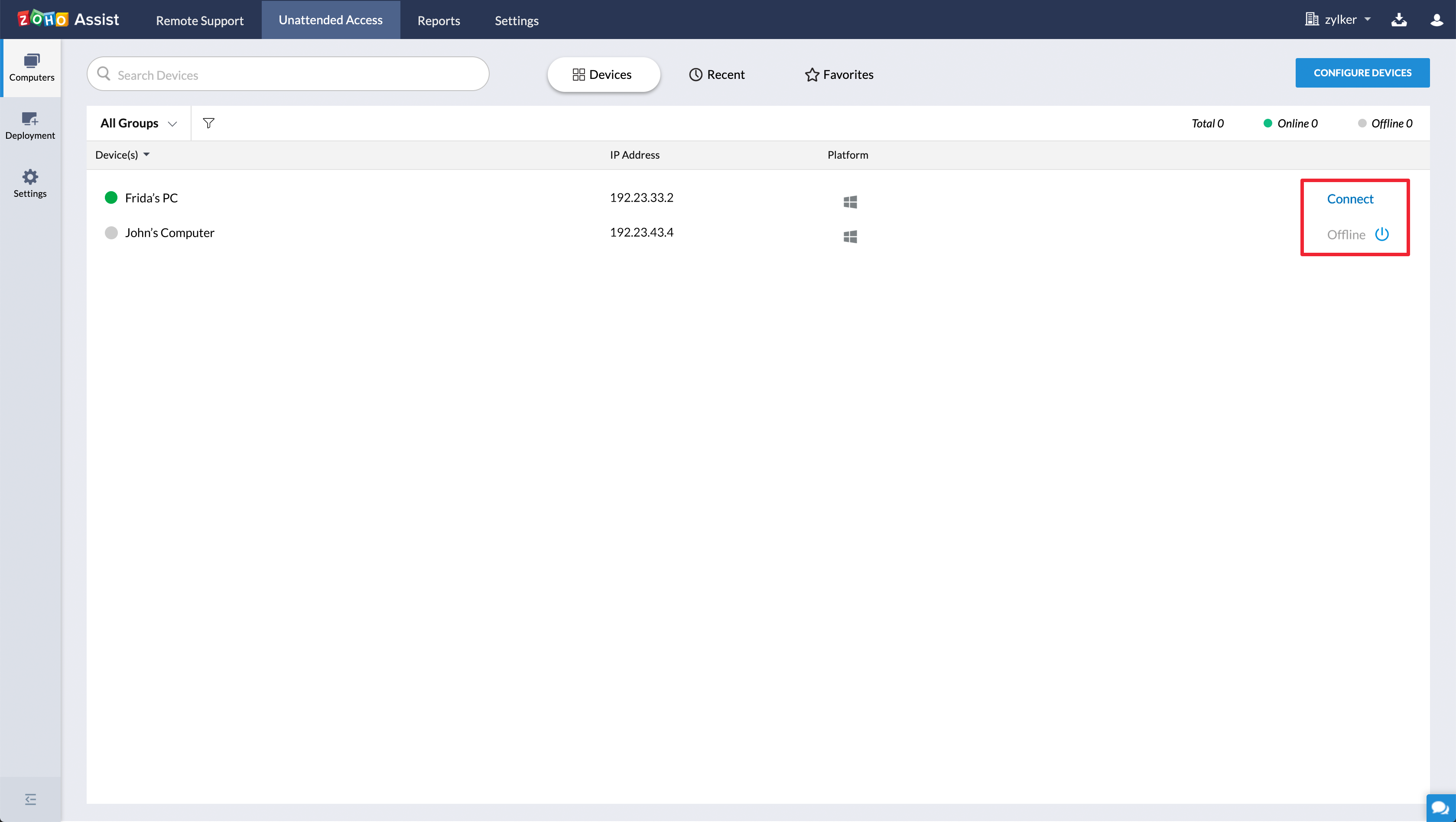
Task: Show the Favorites devices view
Action: (x=839, y=75)
